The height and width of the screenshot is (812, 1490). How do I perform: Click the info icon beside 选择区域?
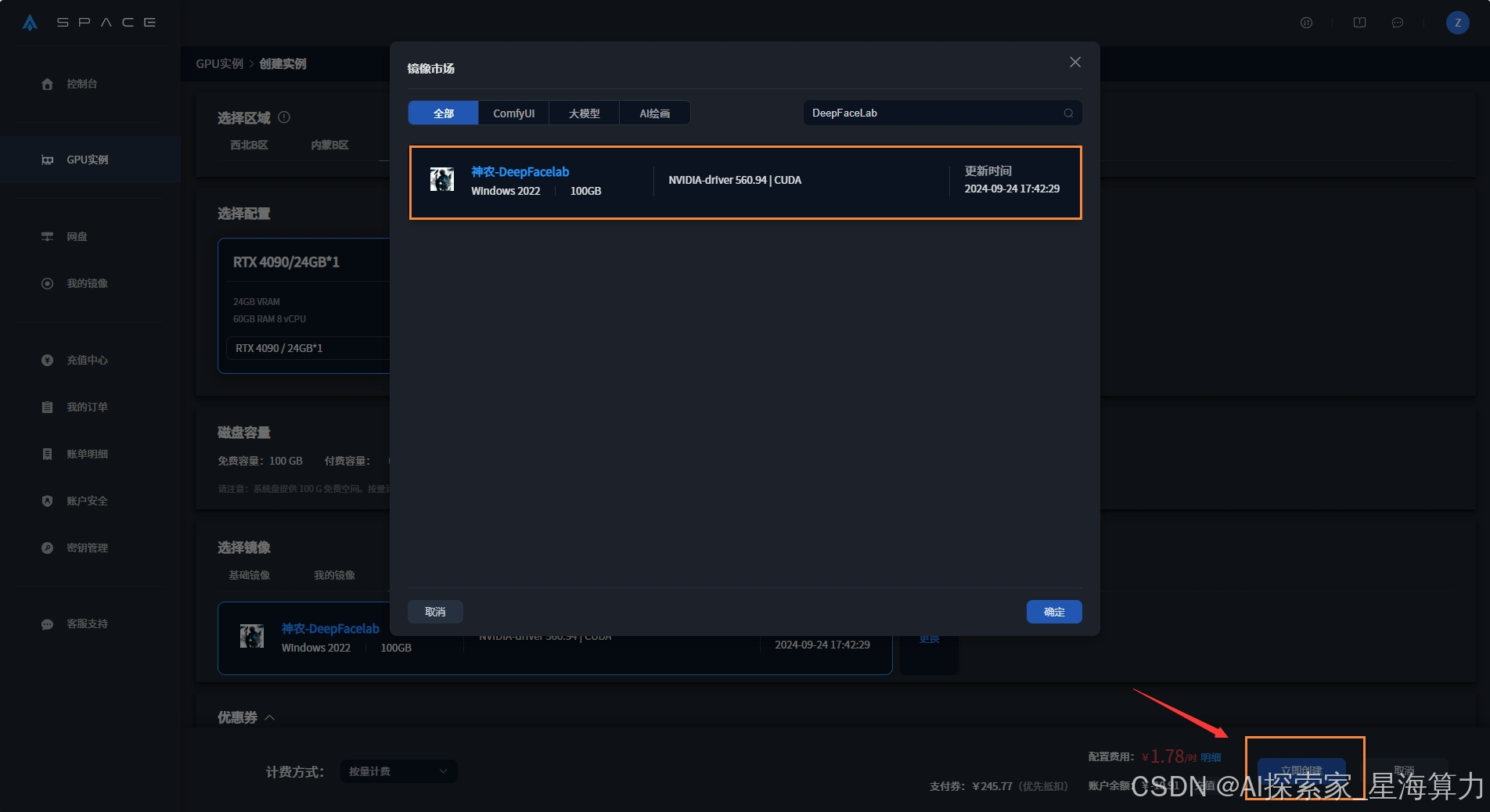(284, 117)
